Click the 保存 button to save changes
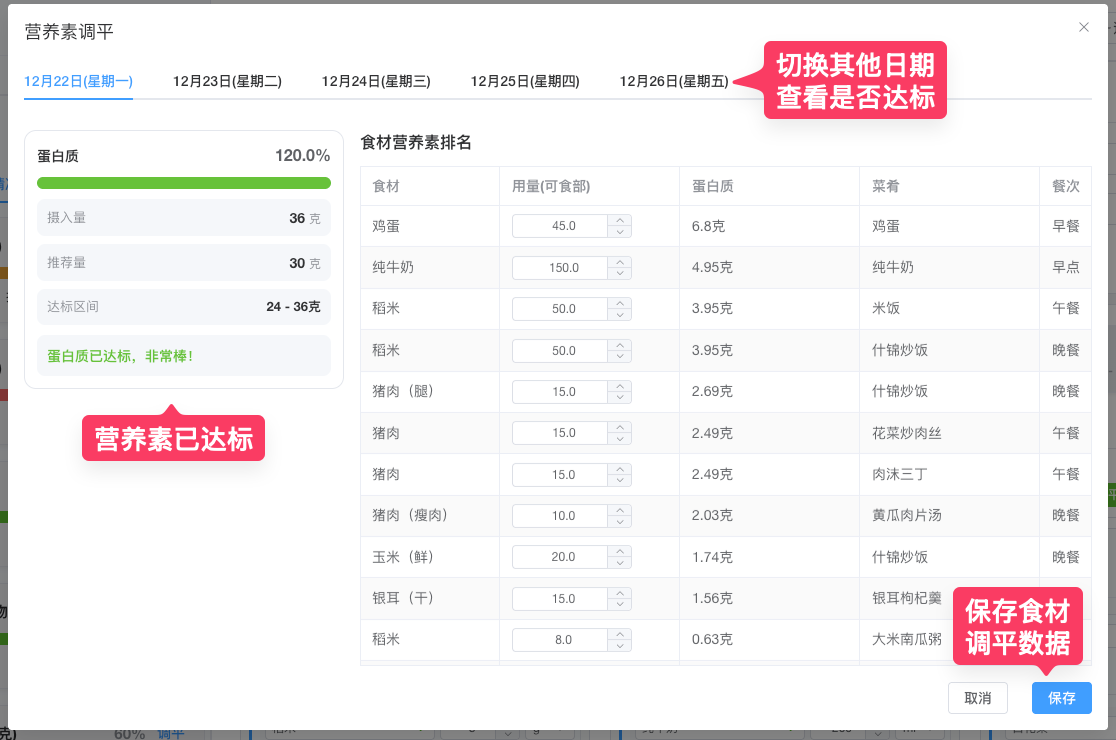The width and height of the screenshot is (1116, 740). tap(1061, 698)
